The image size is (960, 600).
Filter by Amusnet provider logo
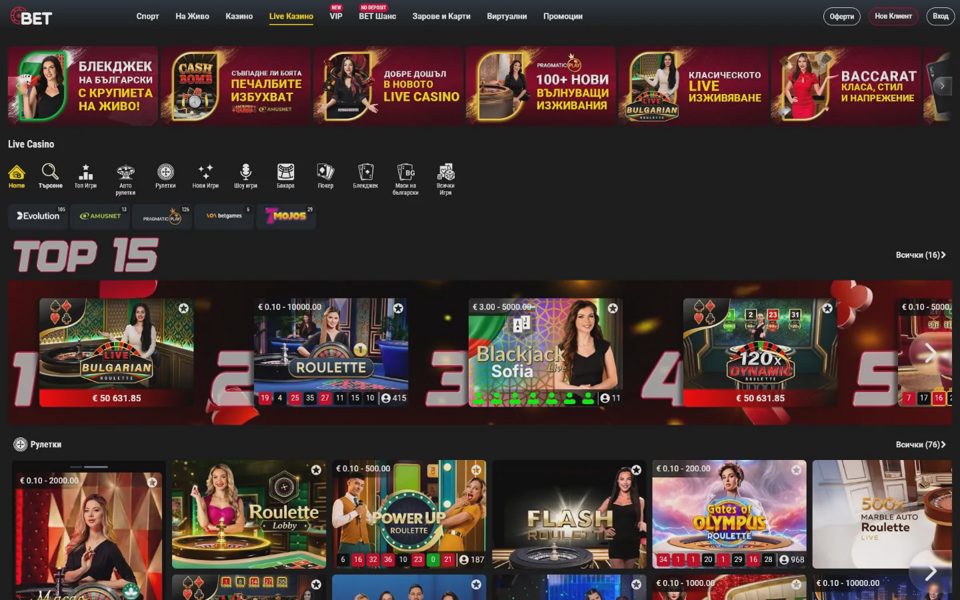100,217
